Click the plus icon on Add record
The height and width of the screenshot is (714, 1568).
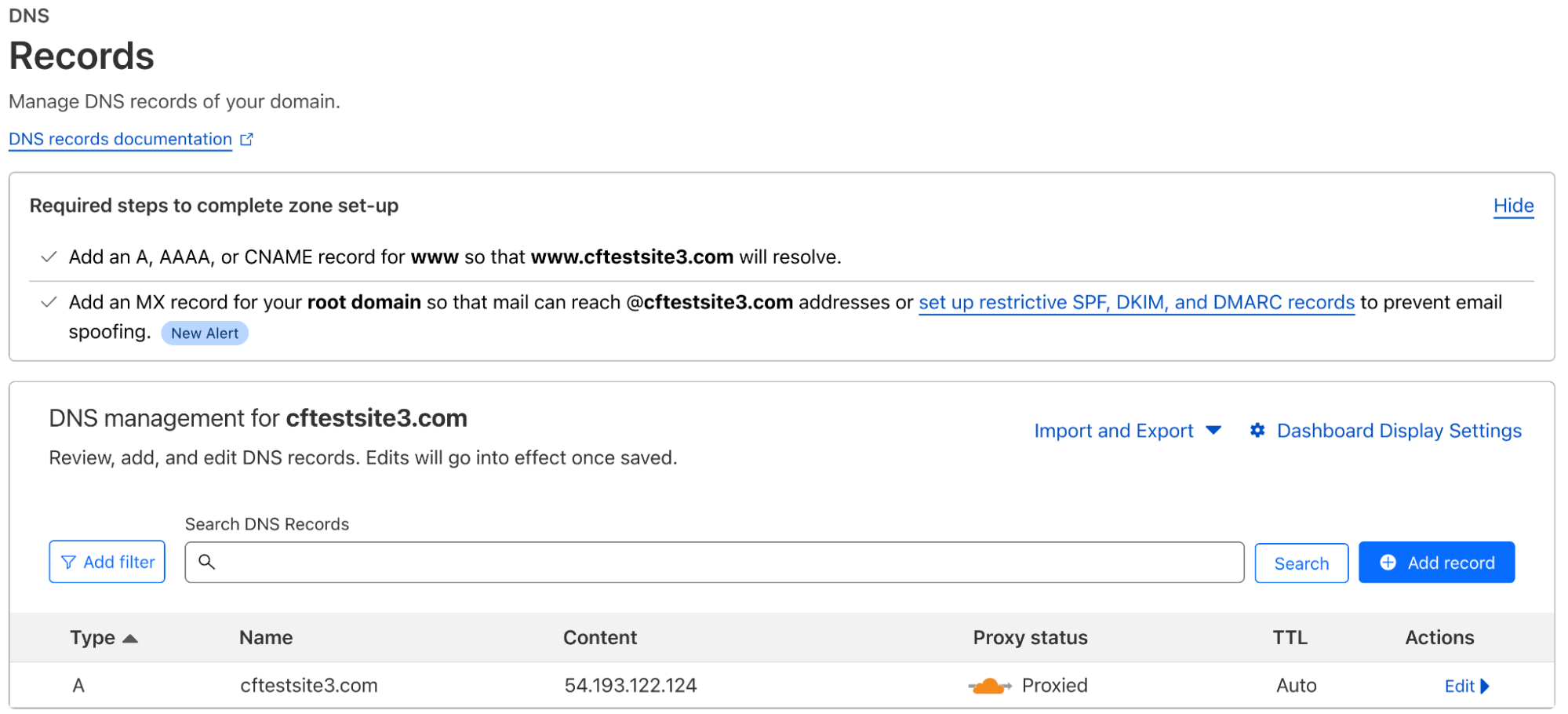pyautogui.click(x=1388, y=562)
